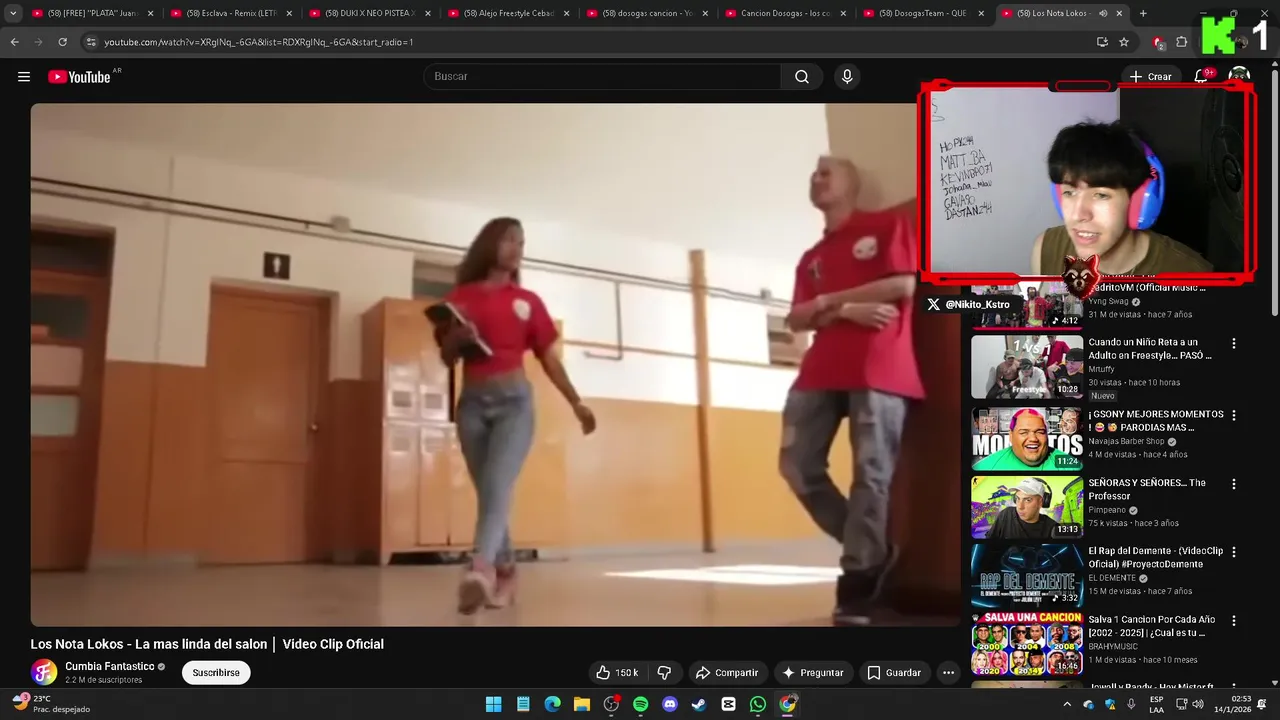Mute the Los Nota Lokos tab speaker icon
The height and width of the screenshot is (720, 1280).
(1103, 14)
